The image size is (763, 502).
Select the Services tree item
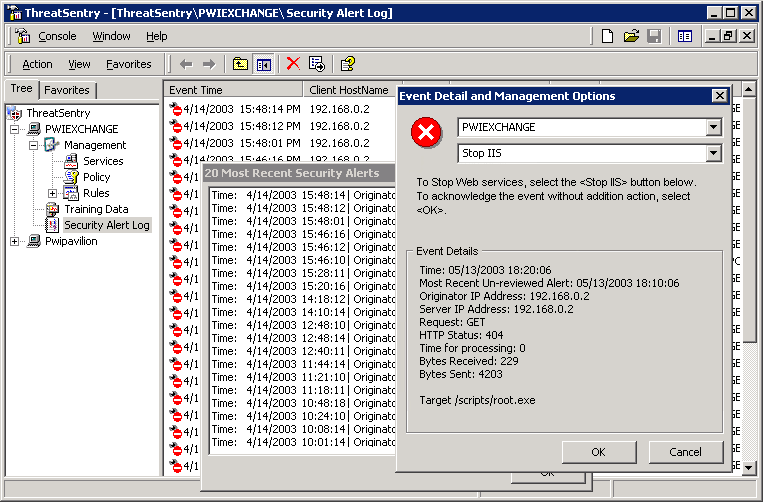point(103,161)
